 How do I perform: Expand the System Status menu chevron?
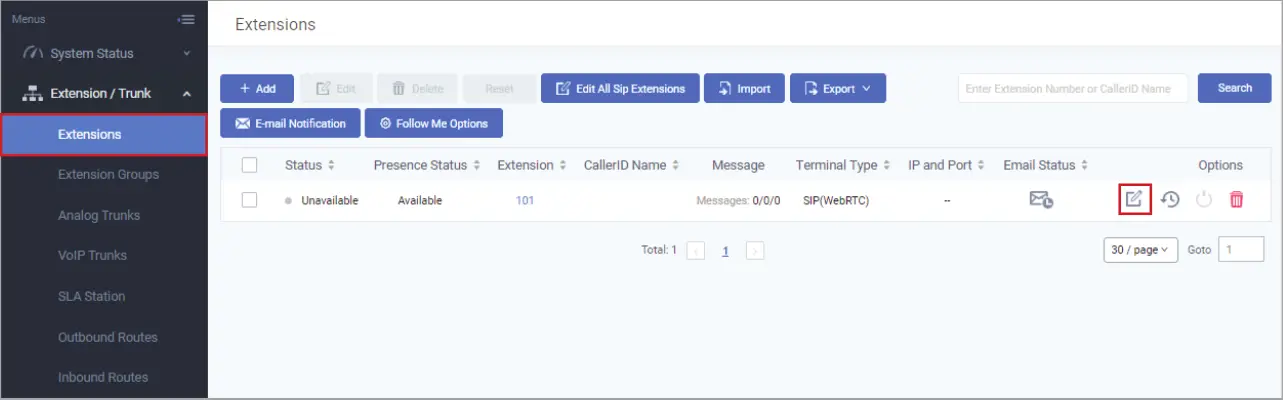[x=187, y=53]
